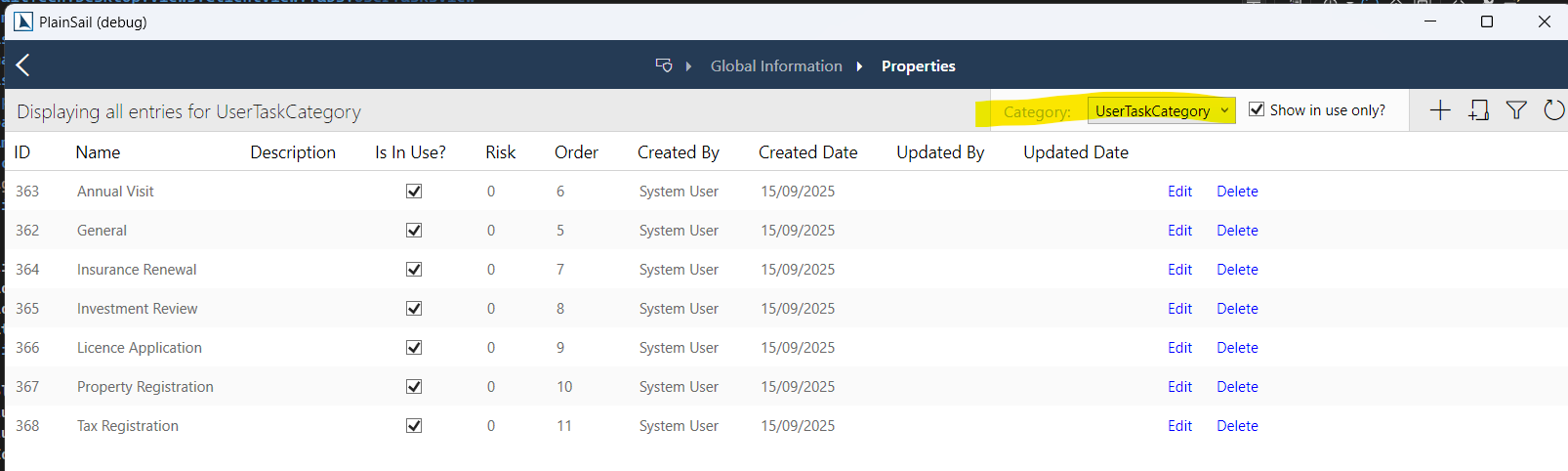This screenshot has height=471, width=1568.
Task: Delete the Property Registration entry
Action: [1237, 387]
